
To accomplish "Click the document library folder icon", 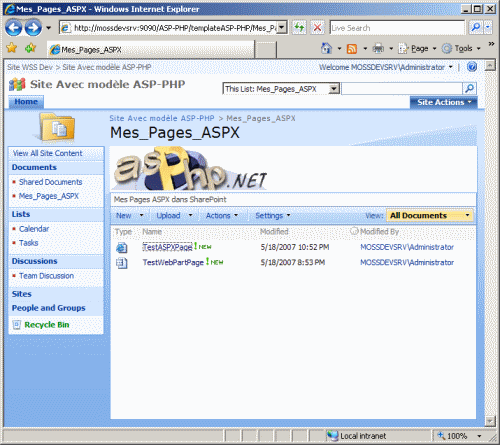I will [x=56, y=127].
